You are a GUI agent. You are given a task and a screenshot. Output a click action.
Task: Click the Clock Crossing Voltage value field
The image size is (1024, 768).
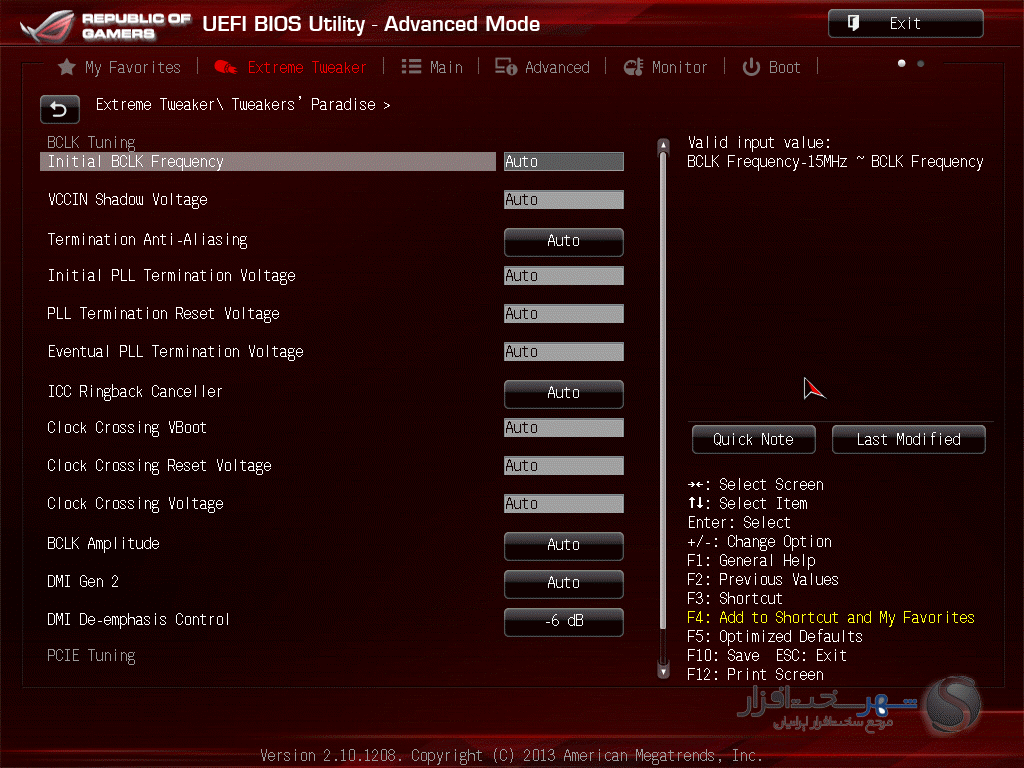(564, 504)
